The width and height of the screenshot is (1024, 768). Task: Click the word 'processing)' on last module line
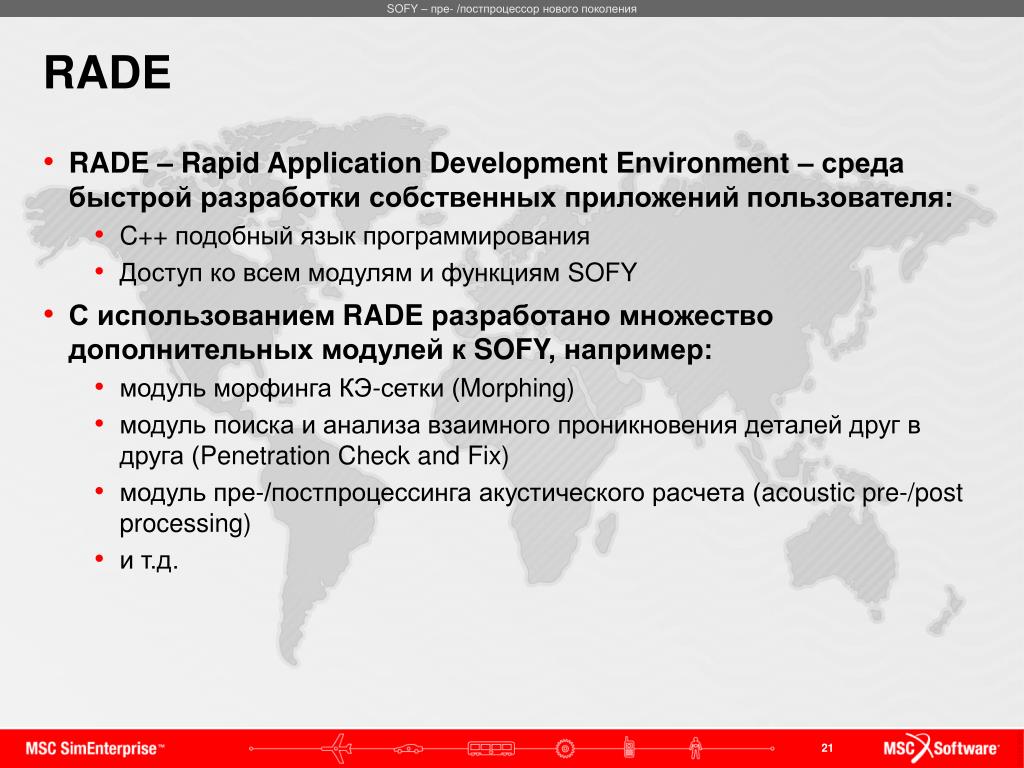185,524
